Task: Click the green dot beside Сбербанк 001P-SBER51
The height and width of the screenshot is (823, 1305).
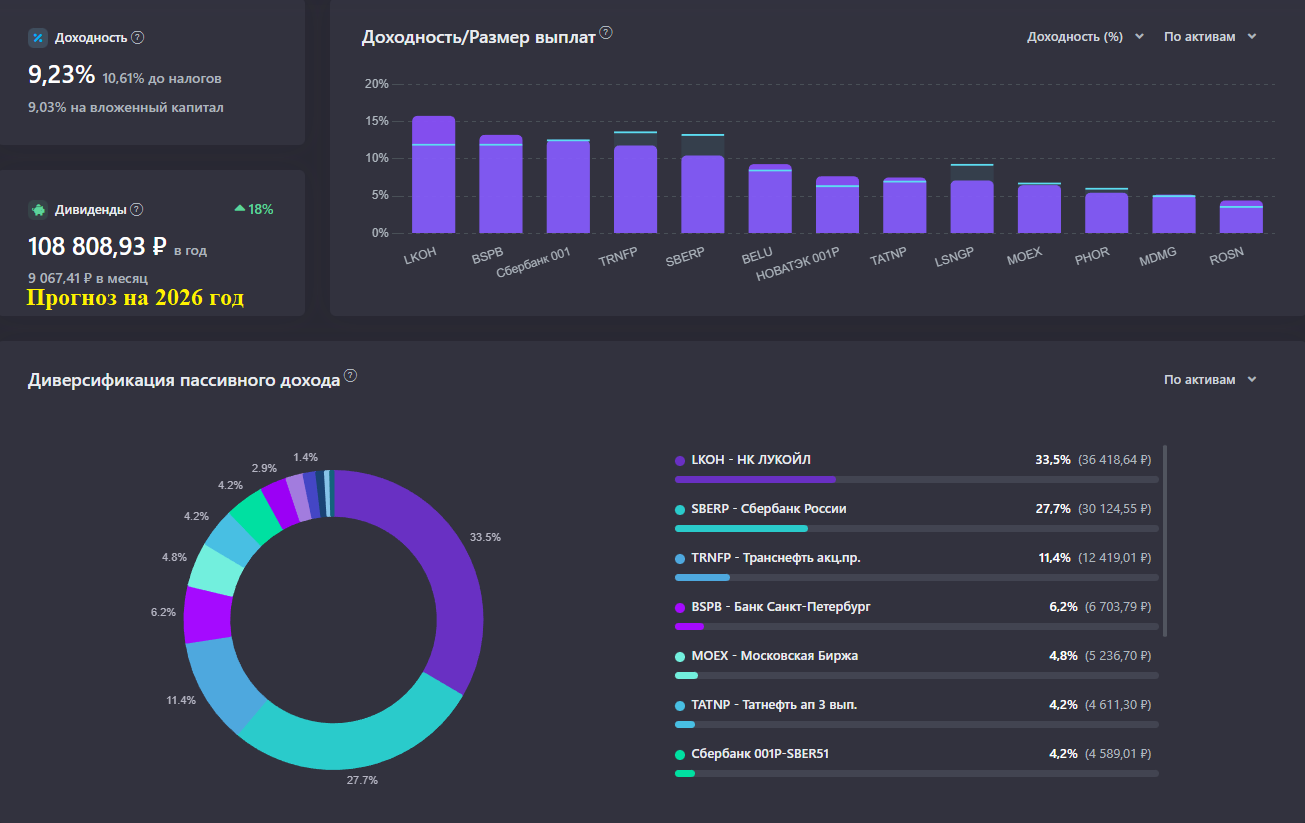Action: (680, 754)
